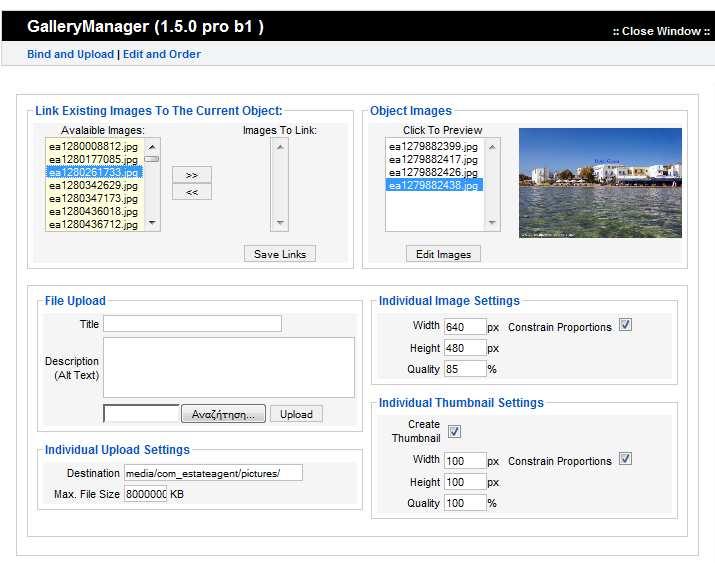Close the window via Close Window link
The height and width of the screenshot is (563, 715).
661,31
